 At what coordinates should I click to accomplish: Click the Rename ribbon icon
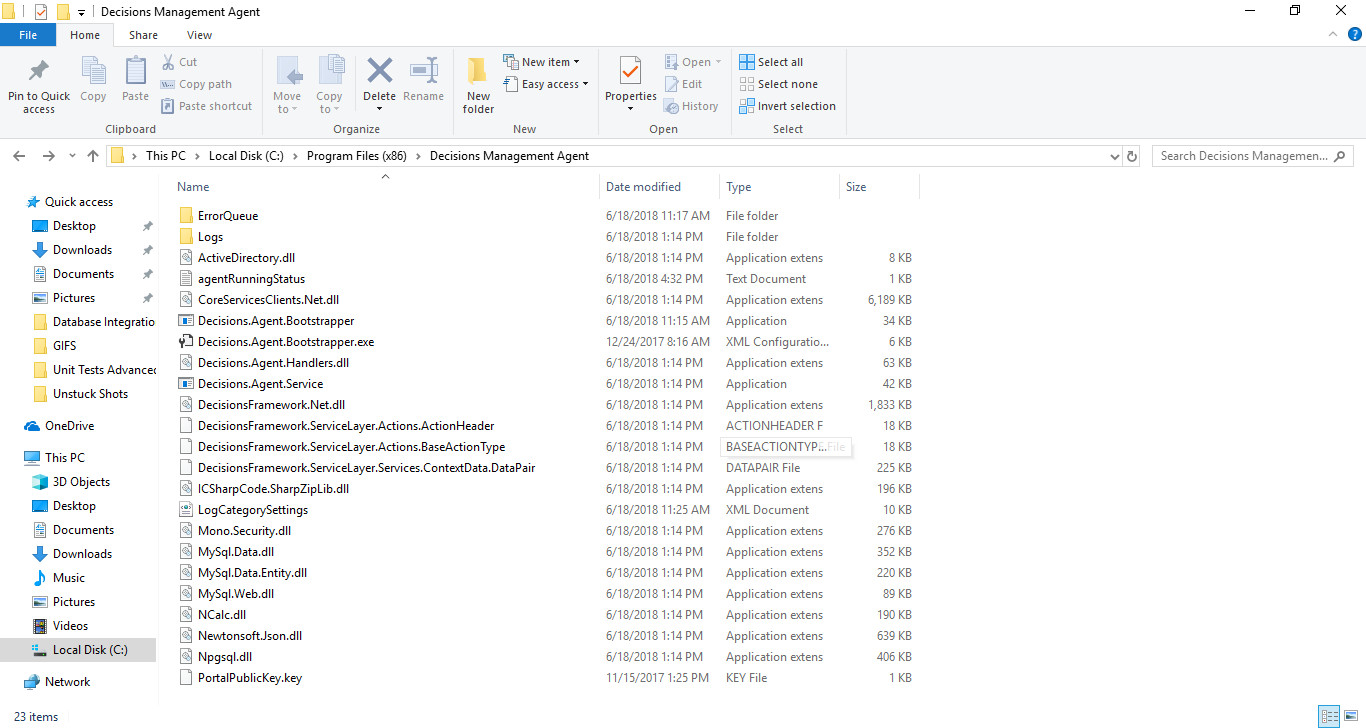423,71
